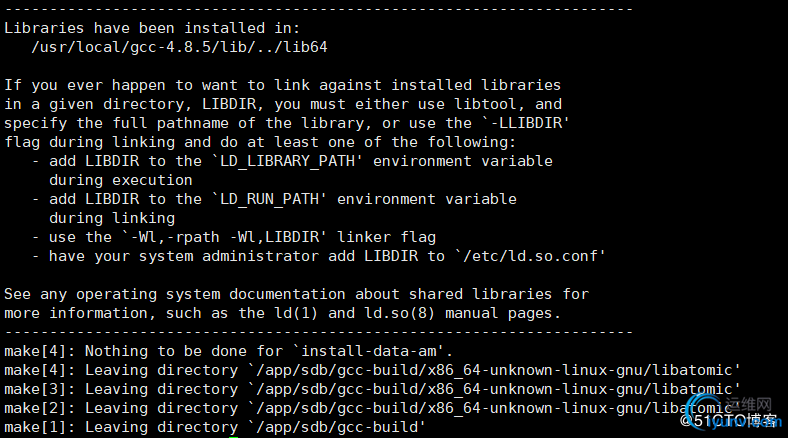The width and height of the screenshot is (788, 438).
Task: Click the 'during execution' text
Action: coord(121,180)
